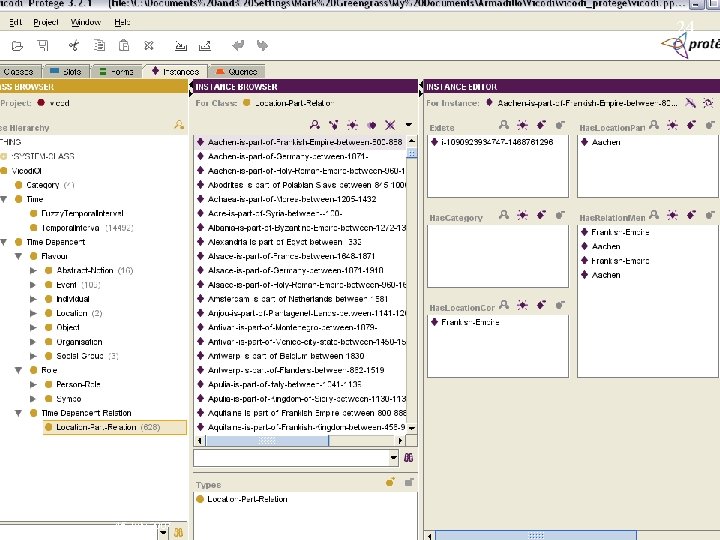Viewport: 720px width, 540px height.
Task: Click create instance icon in Instance Browser toolbar
Action: pos(351,125)
